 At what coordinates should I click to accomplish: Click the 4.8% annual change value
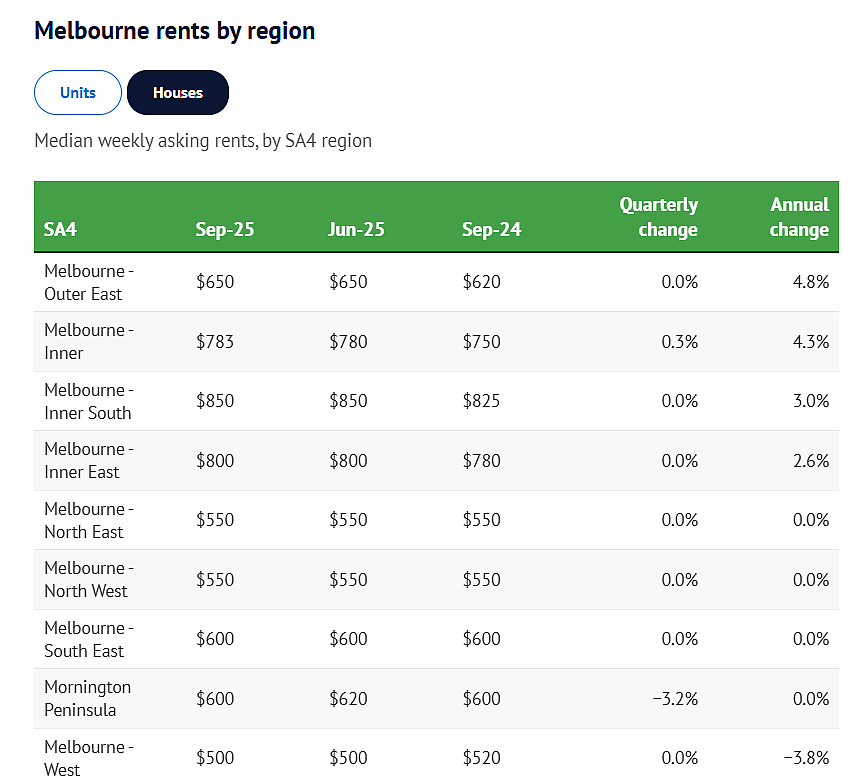811,282
